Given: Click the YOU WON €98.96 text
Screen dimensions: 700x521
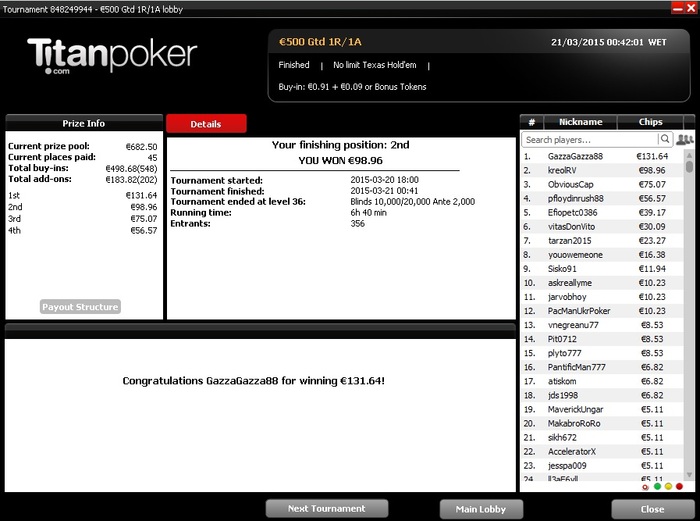Looking at the screenshot, I should point(340,160).
